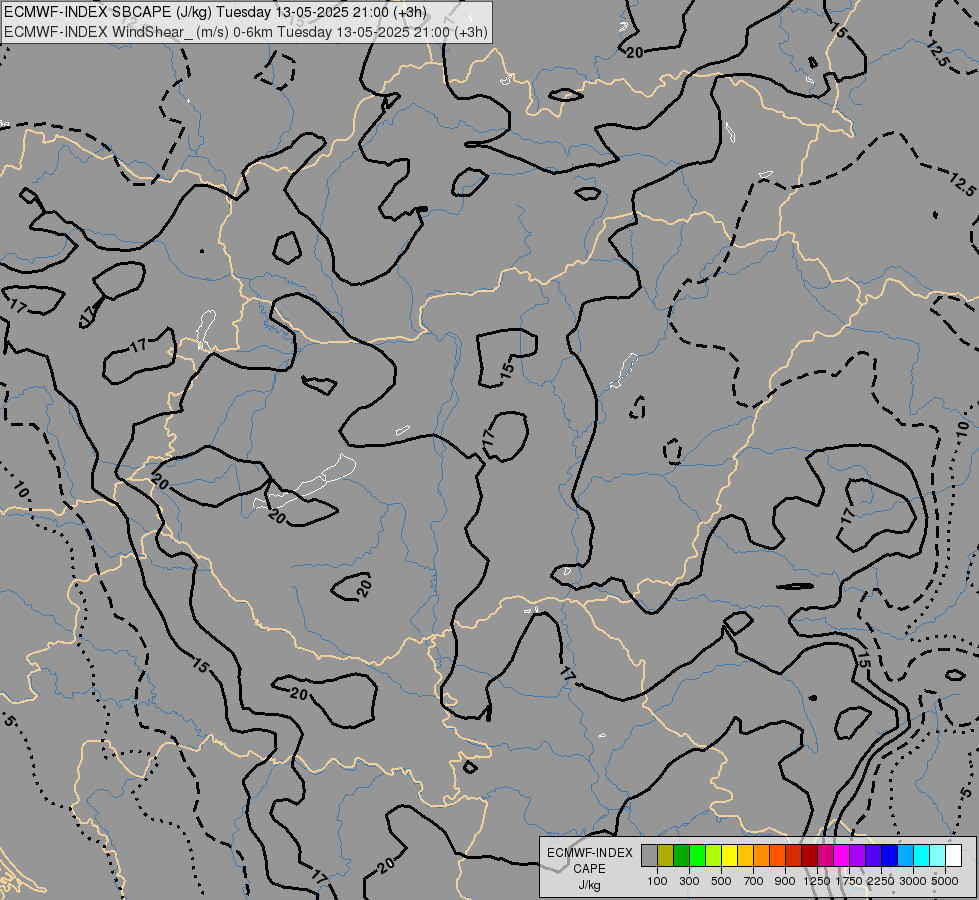Click the dark green legend swatch

click(x=682, y=855)
